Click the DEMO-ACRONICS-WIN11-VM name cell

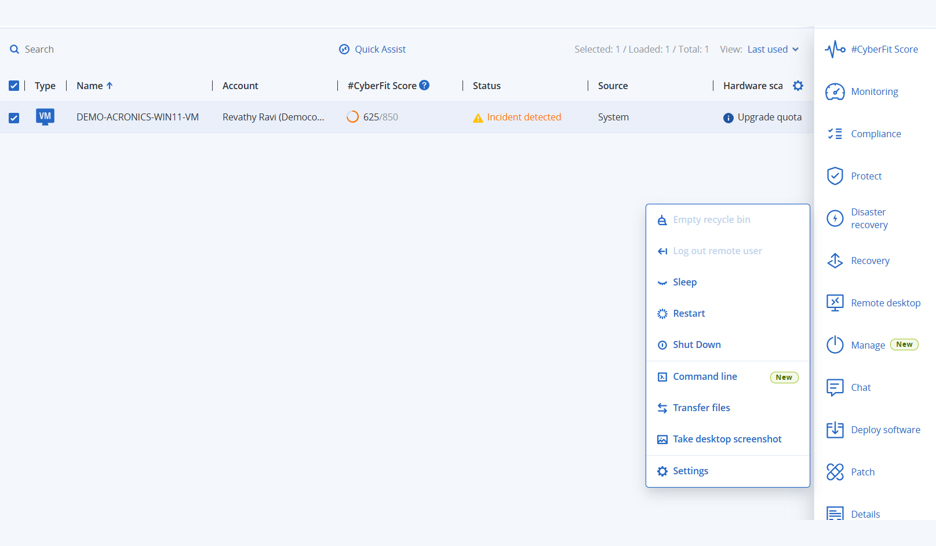pos(137,117)
